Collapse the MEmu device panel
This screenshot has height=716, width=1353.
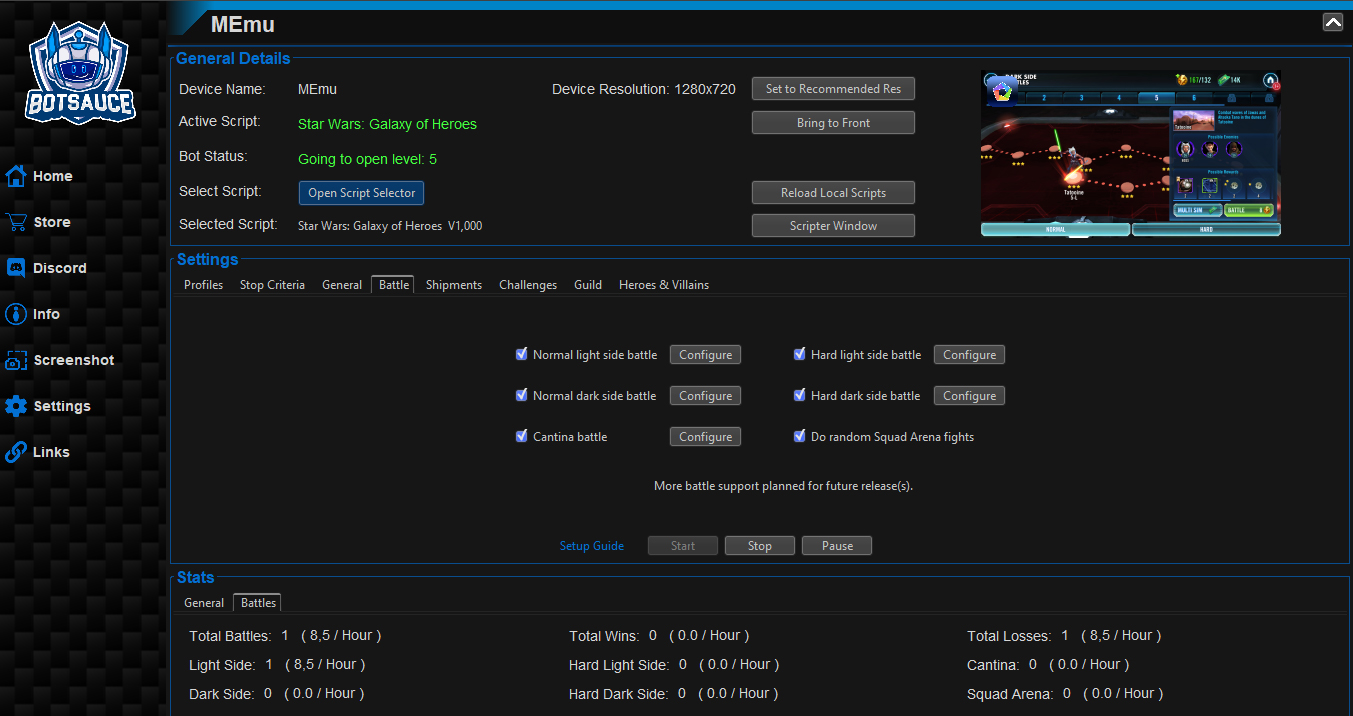pos(1332,22)
